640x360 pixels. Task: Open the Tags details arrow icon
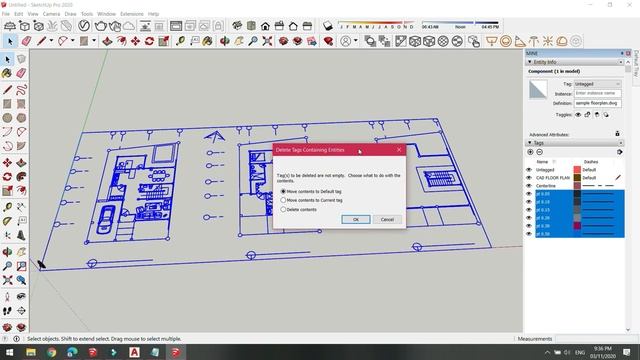pyautogui.click(x=620, y=152)
